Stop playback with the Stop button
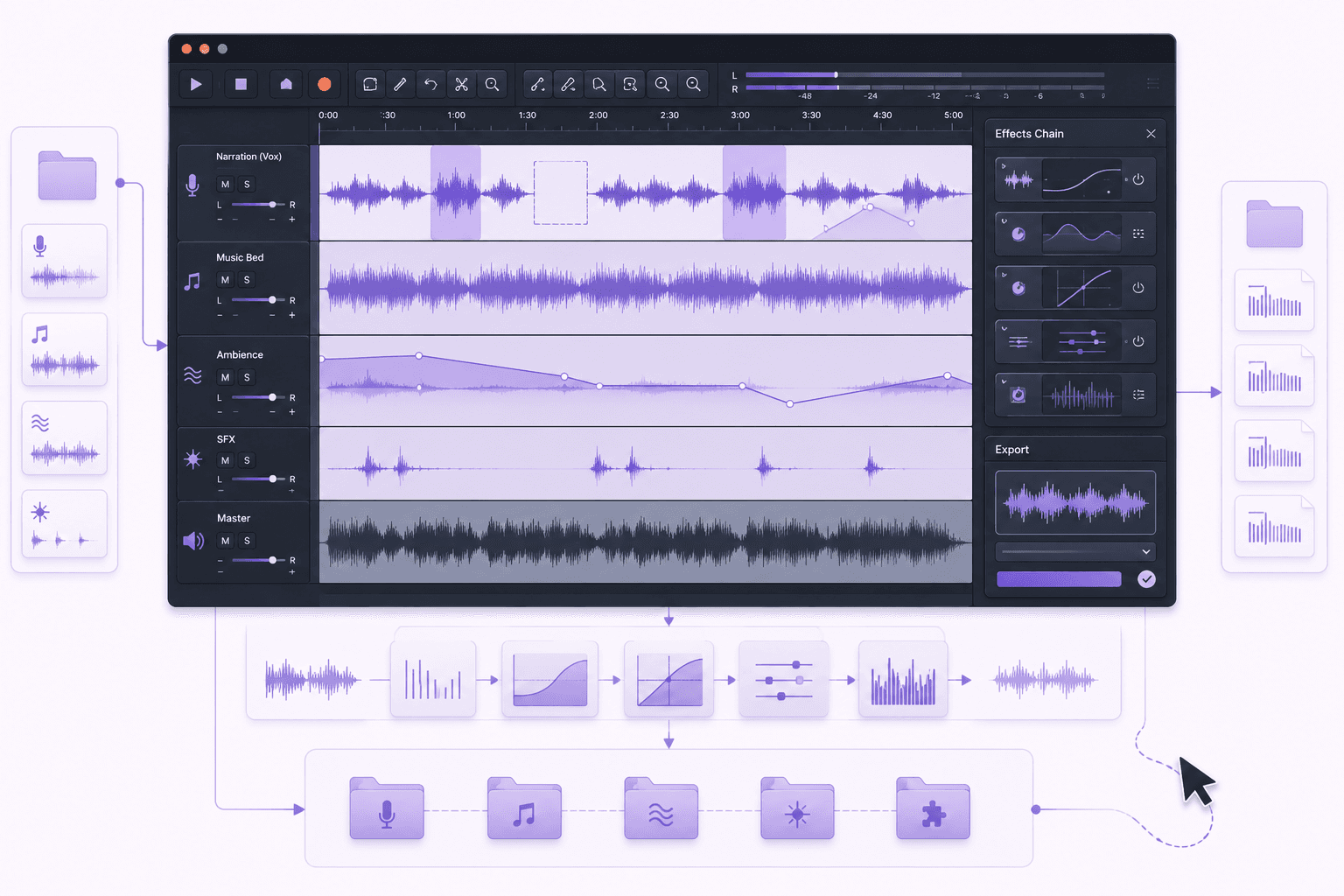The width and height of the screenshot is (1344, 896). click(241, 84)
